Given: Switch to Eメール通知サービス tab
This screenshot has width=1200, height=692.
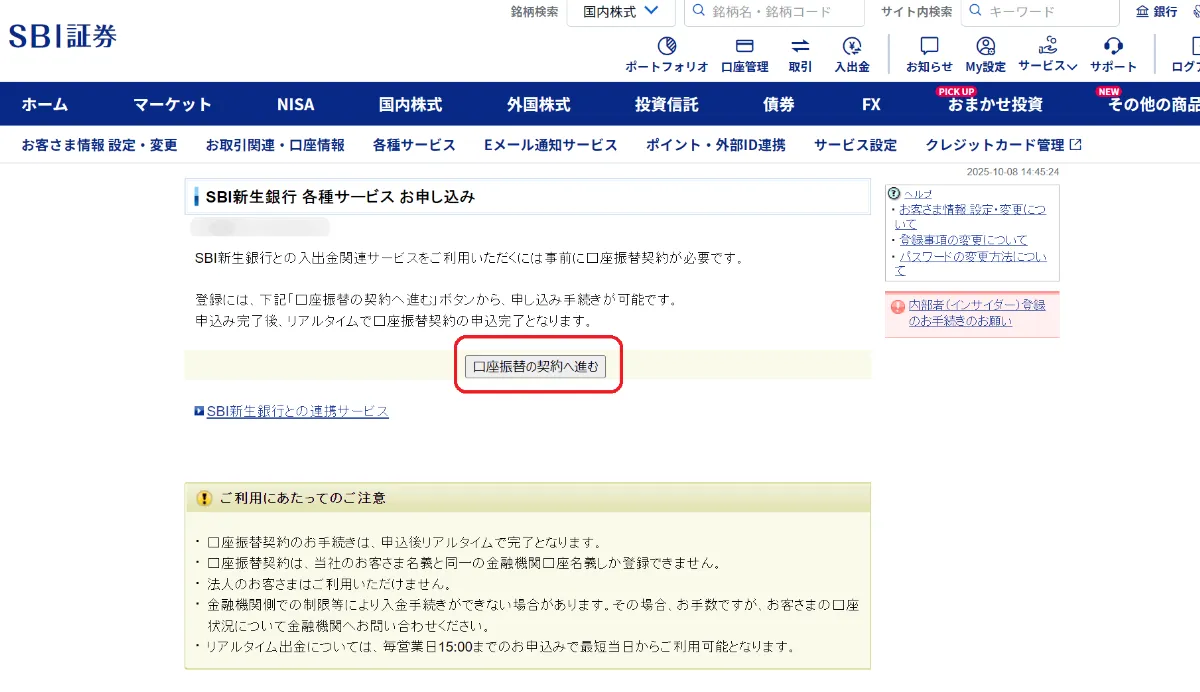Looking at the screenshot, I should pos(550,145).
